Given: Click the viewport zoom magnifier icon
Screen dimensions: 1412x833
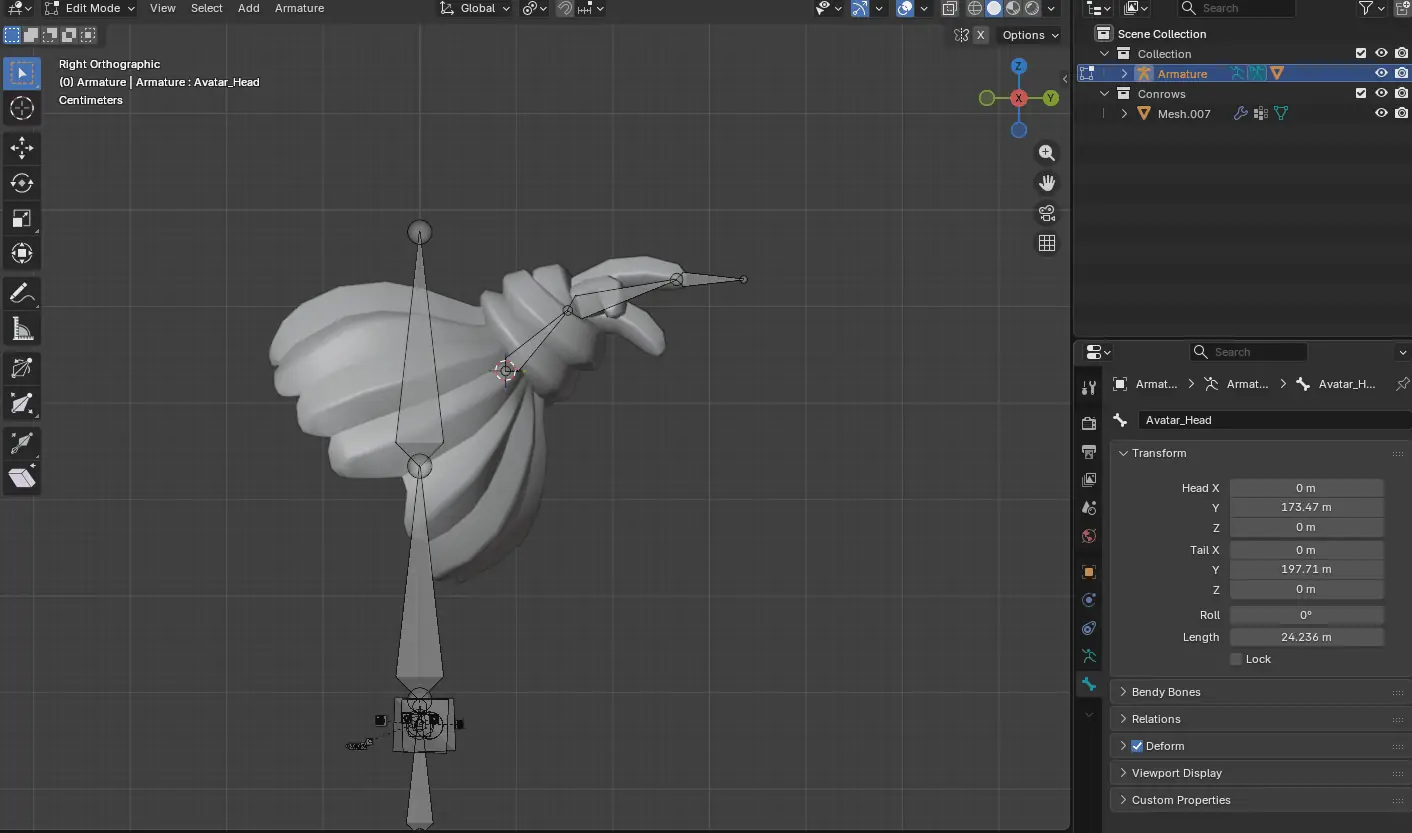Looking at the screenshot, I should 1047,153.
